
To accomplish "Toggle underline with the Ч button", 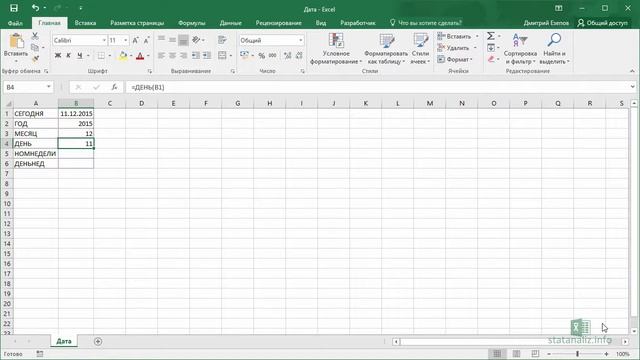I will point(80,56).
